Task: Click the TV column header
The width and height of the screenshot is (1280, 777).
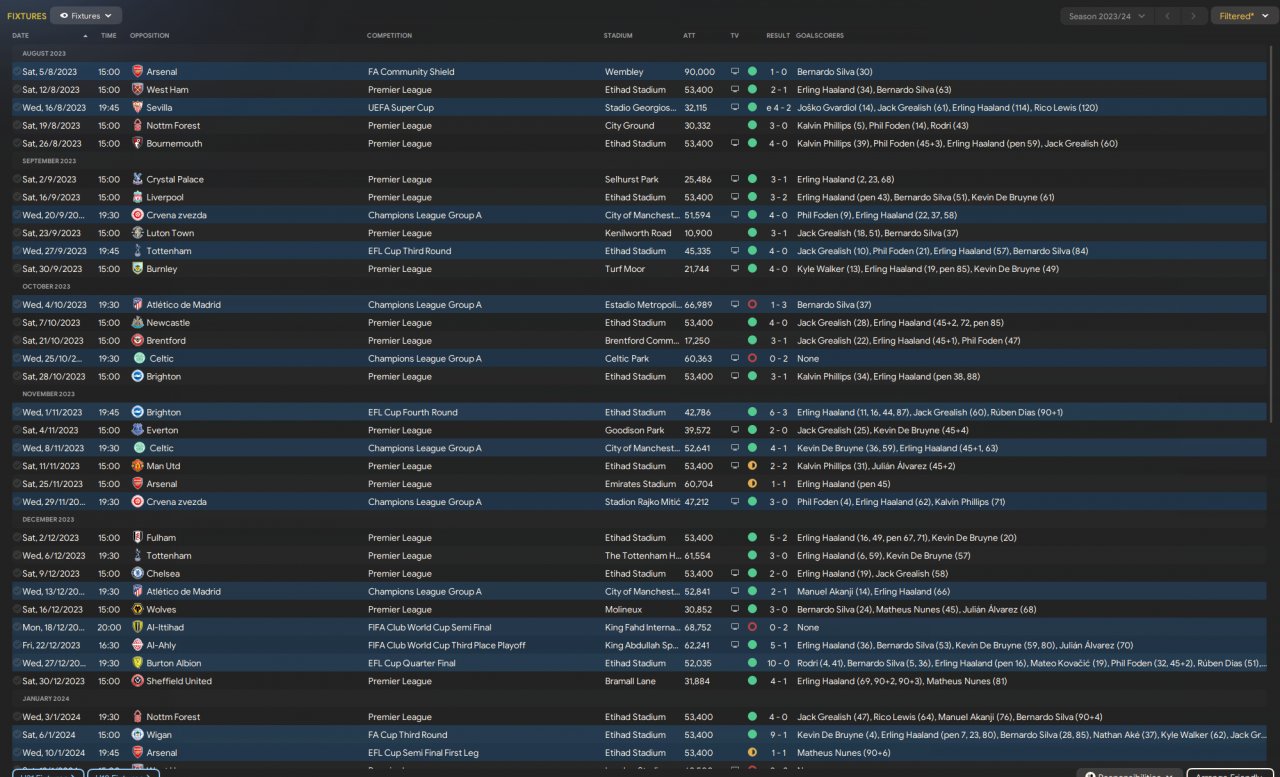Action: pos(735,36)
